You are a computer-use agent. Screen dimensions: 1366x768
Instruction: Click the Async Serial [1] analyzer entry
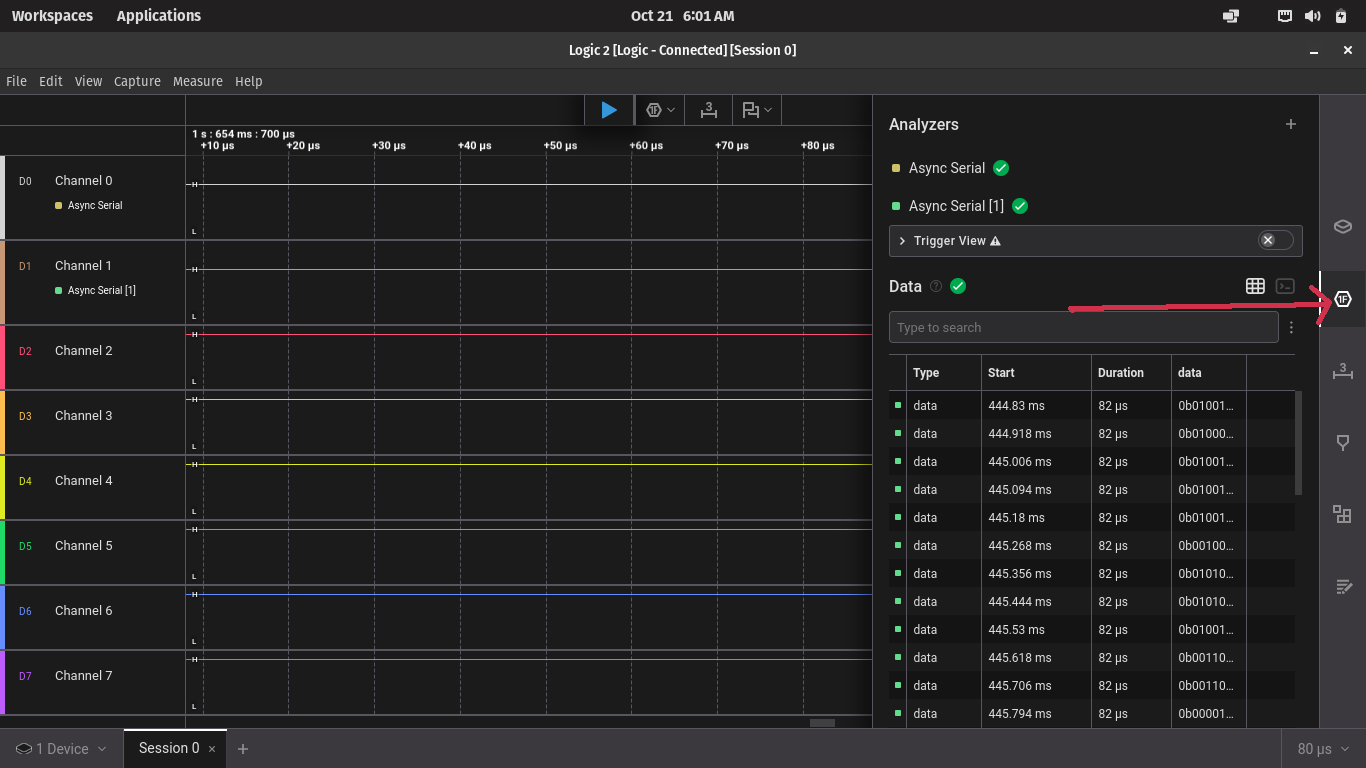point(955,206)
